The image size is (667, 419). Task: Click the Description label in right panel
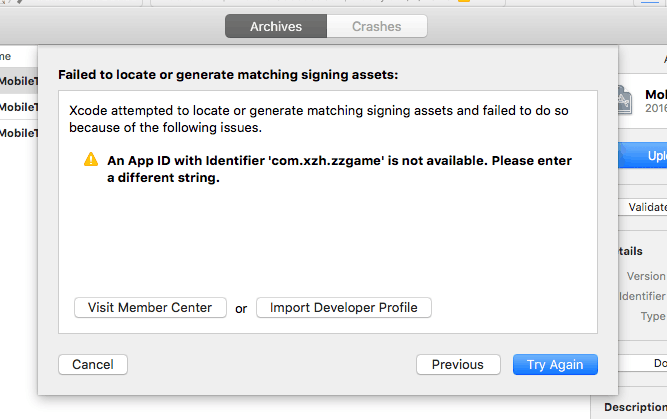pyautogui.click(x=634, y=408)
